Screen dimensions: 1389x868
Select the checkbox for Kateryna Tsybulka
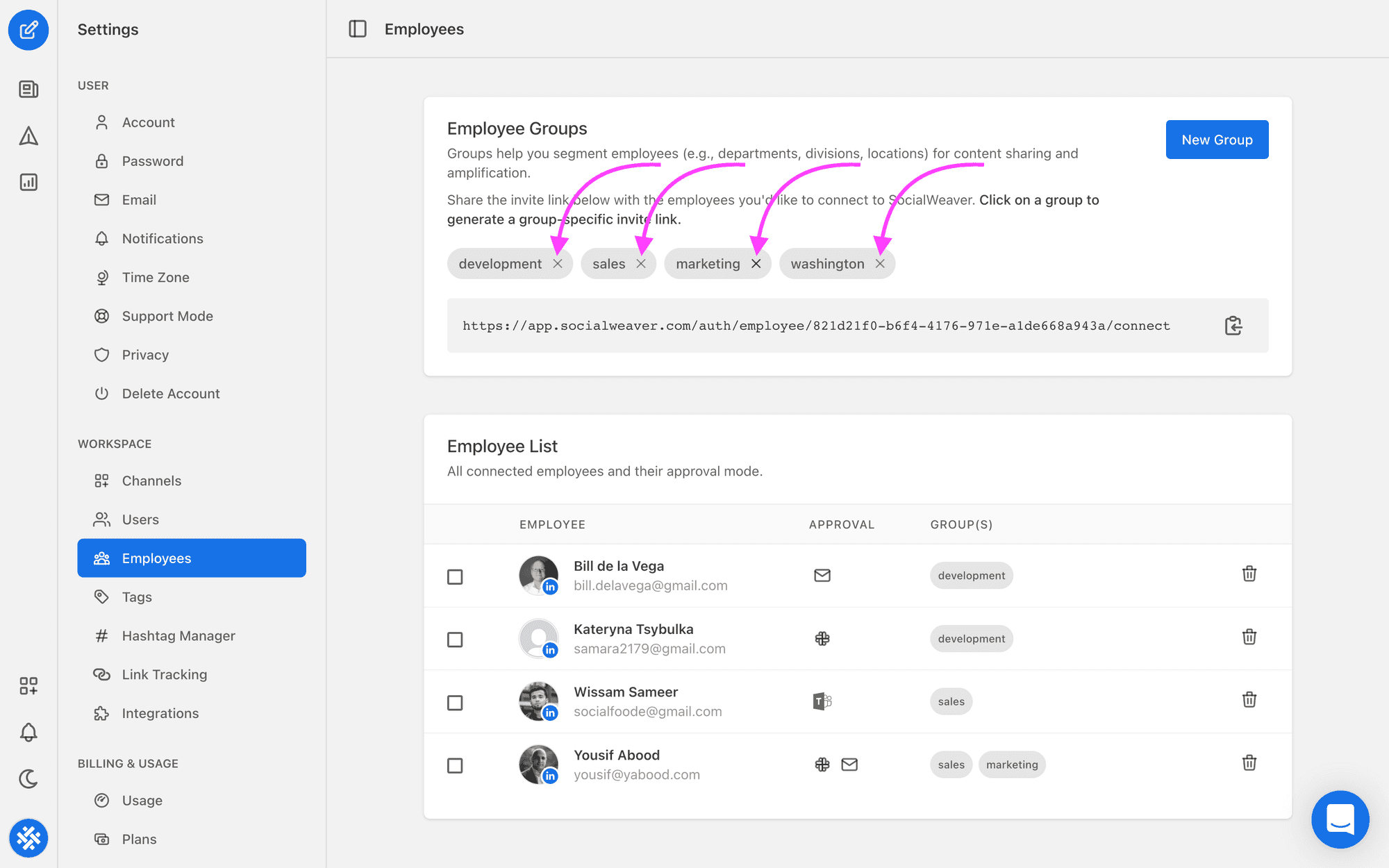(x=455, y=640)
